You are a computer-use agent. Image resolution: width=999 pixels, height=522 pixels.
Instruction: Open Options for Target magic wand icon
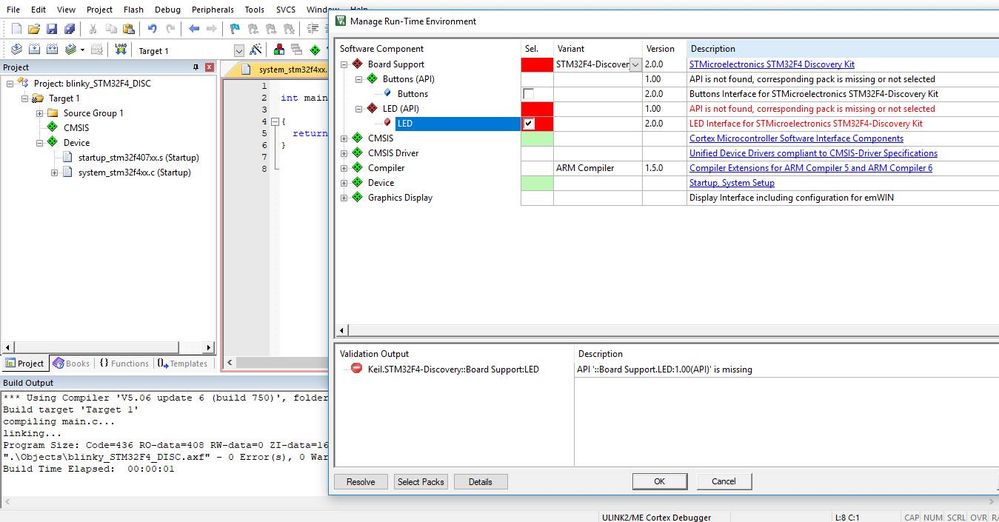pyautogui.click(x=256, y=49)
